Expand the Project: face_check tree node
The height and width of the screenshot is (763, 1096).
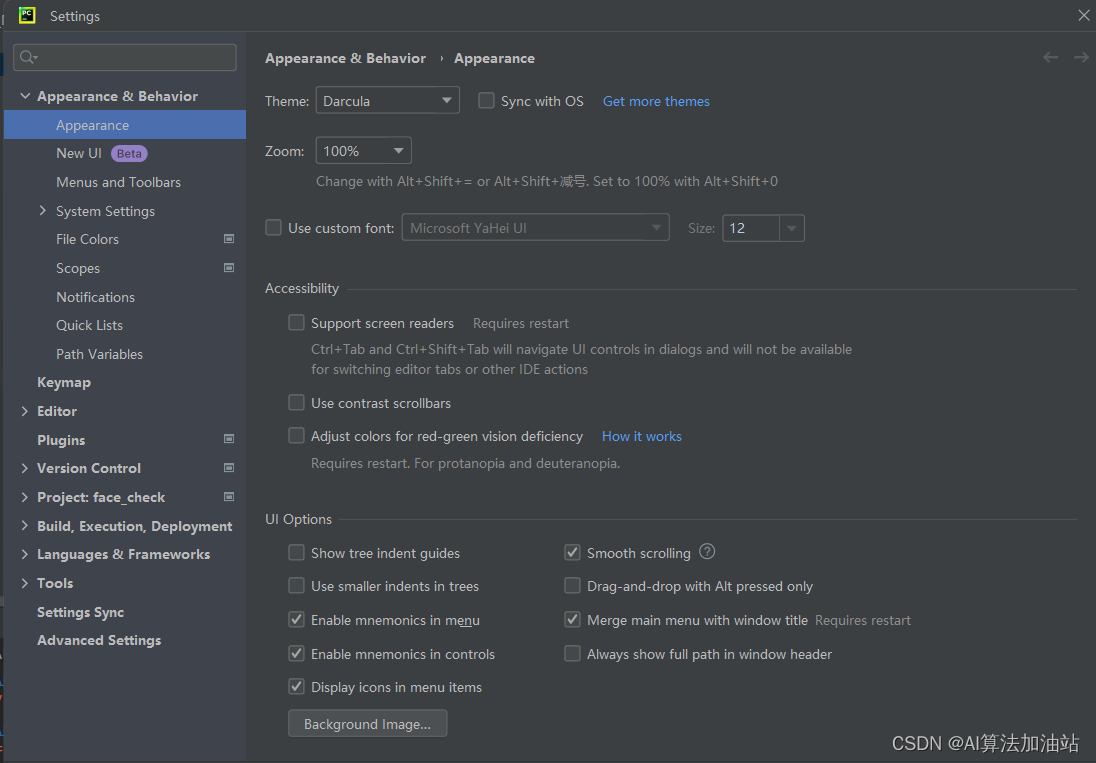point(24,497)
